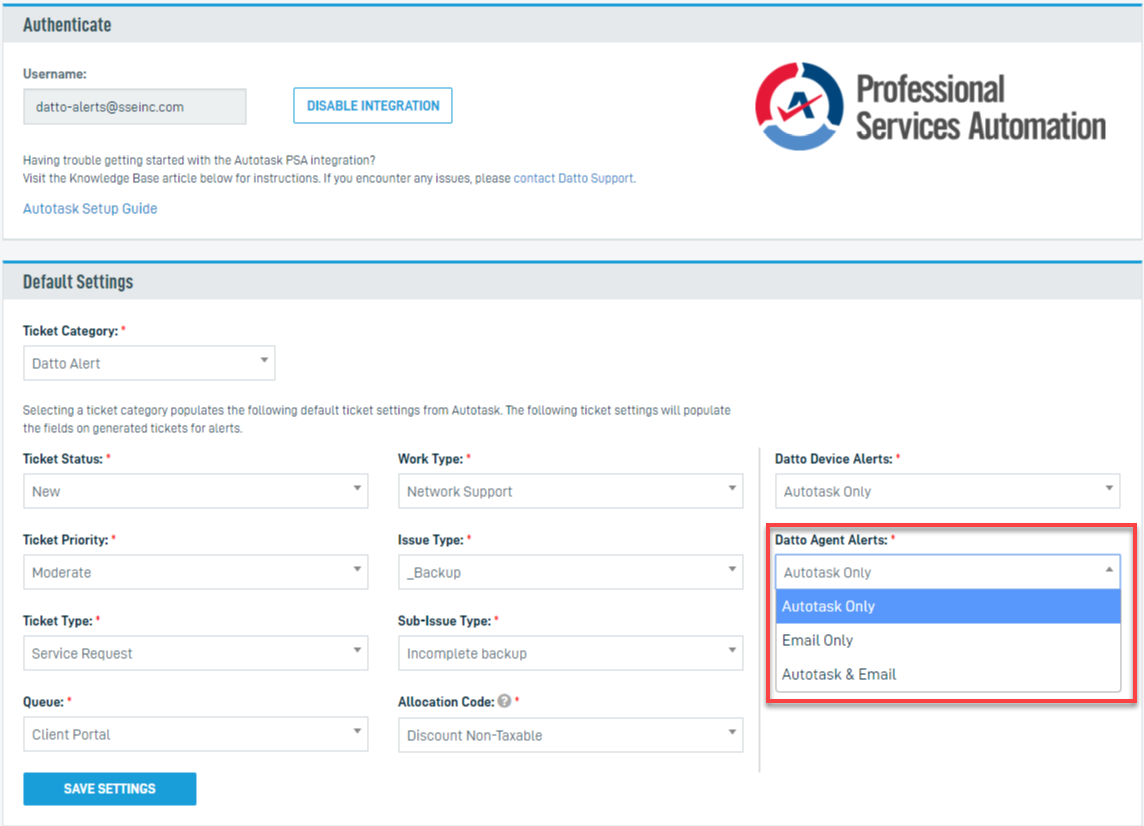Screen dimensions: 1144x826
Task: Click the Allocation Code label text
Action: point(446,702)
